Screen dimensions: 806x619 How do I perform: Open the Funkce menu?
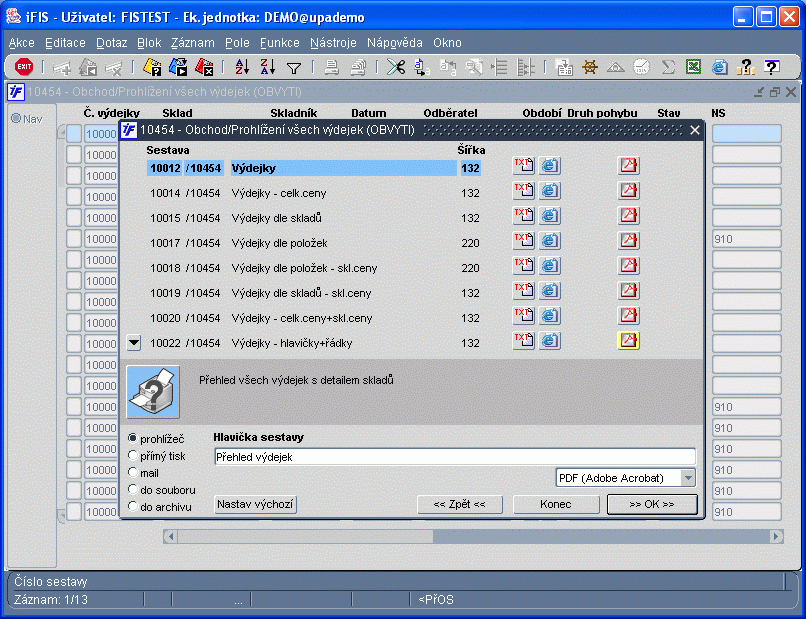click(x=280, y=43)
